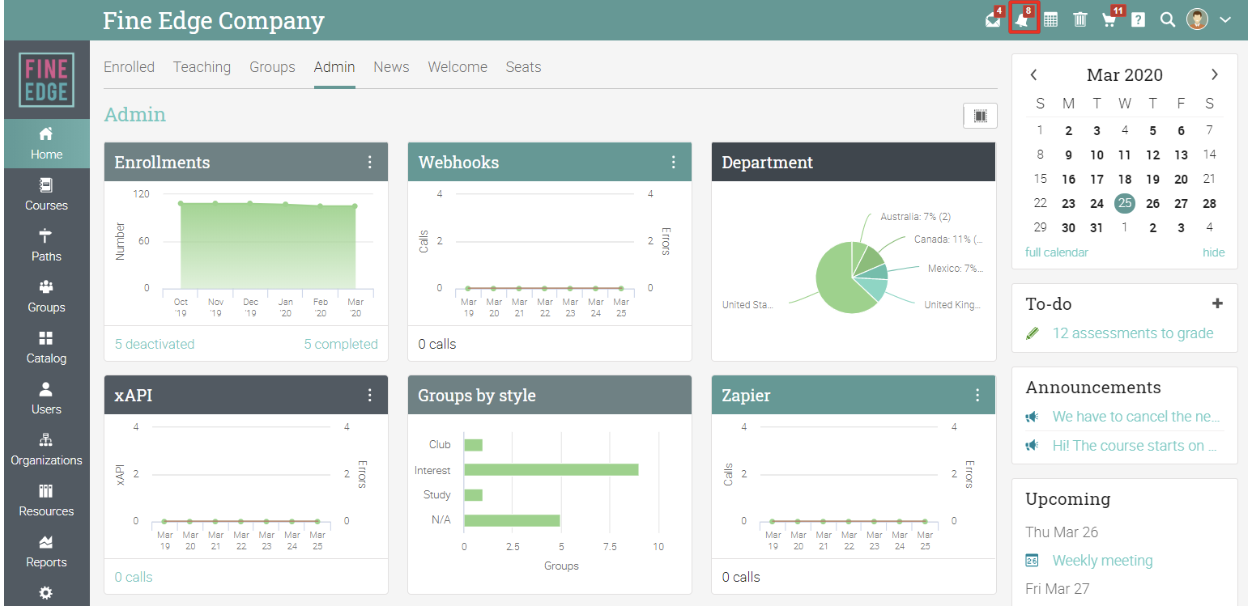This screenshot has width=1248, height=610.
Task: Open the shopping cart icon
Action: pos(1110,20)
